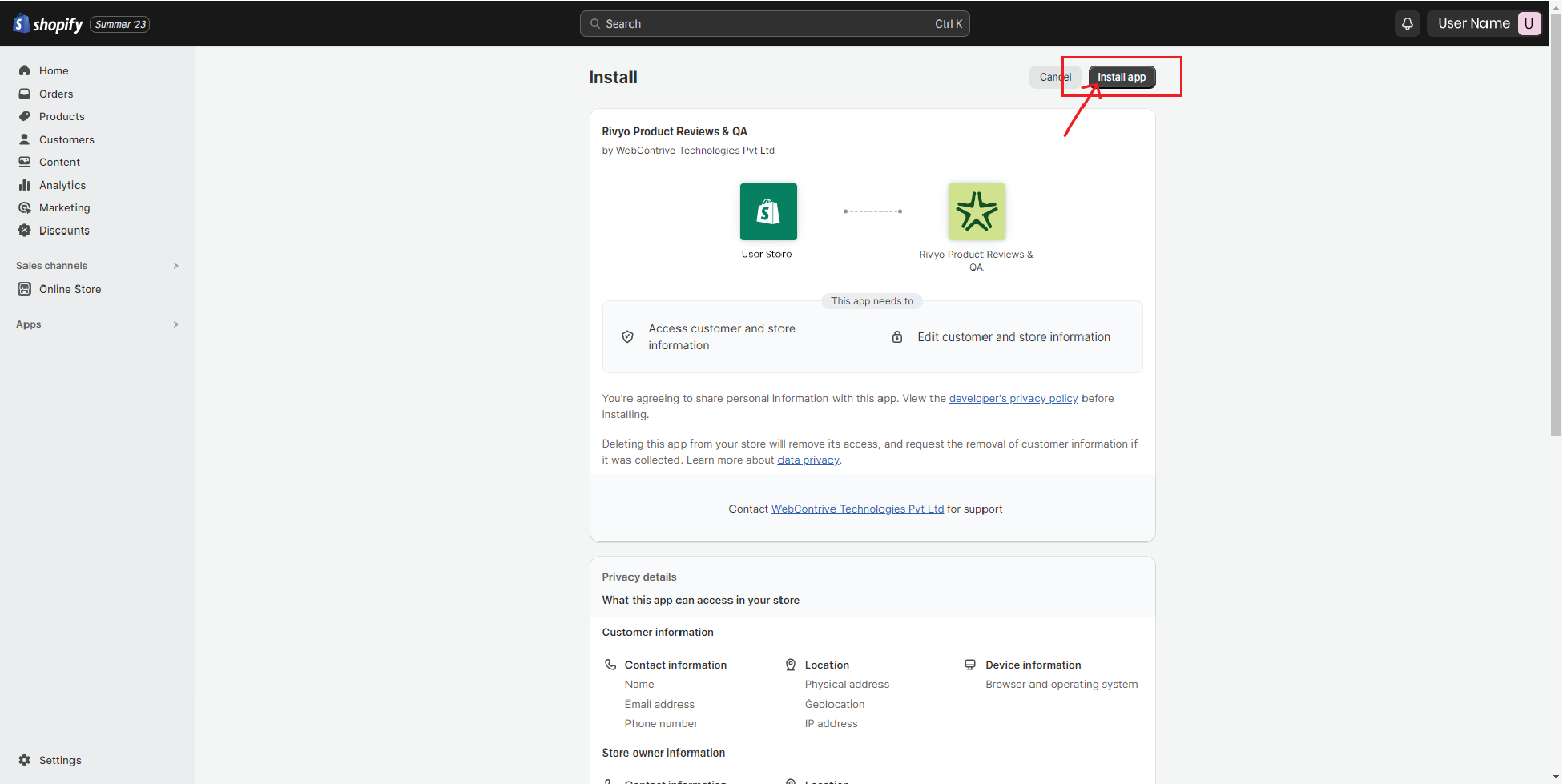This screenshot has width=1563, height=784.
Task: Expand the Apps section chevron
Action: pos(175,324)
